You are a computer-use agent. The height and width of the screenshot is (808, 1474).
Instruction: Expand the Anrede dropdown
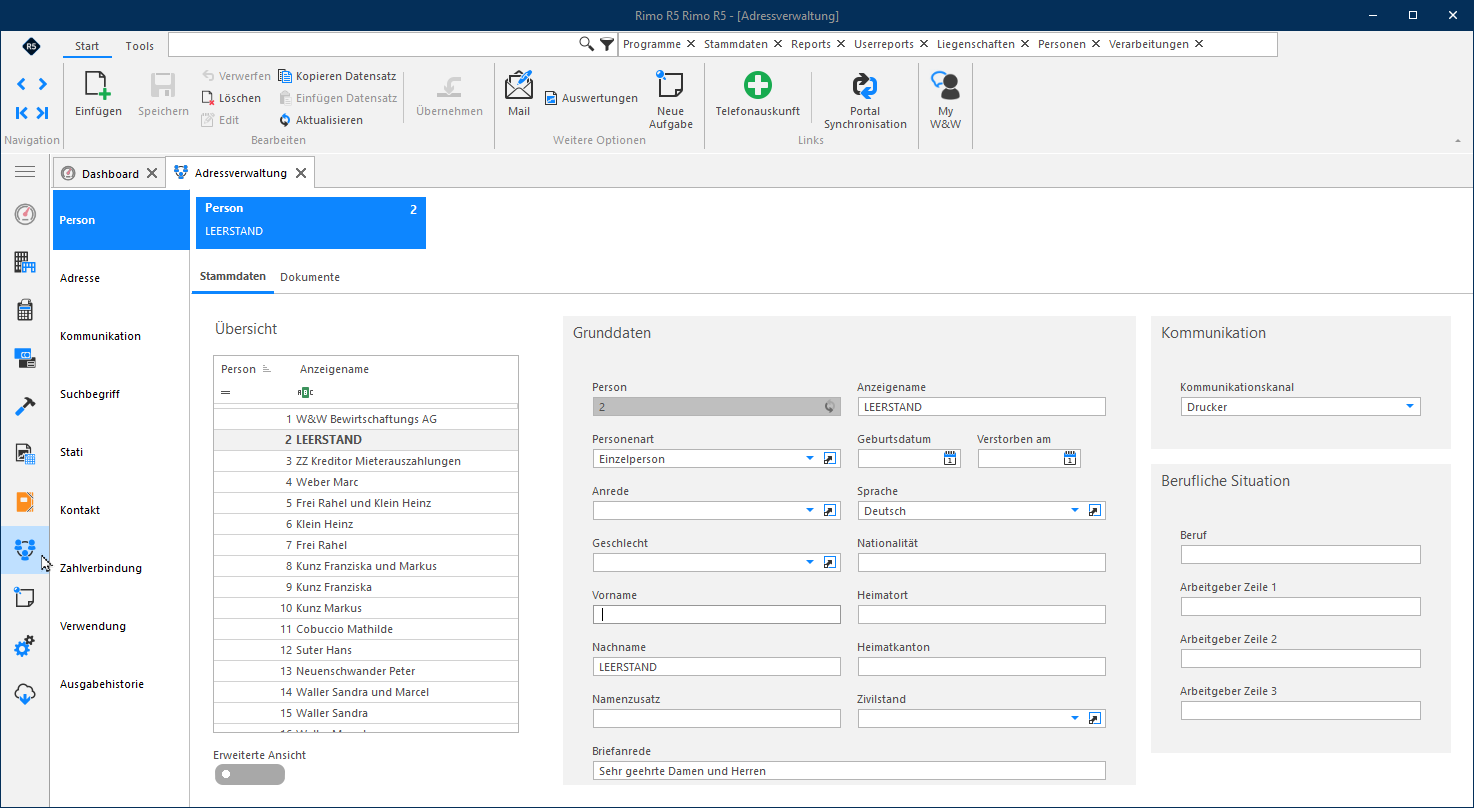tap(810, 510)
